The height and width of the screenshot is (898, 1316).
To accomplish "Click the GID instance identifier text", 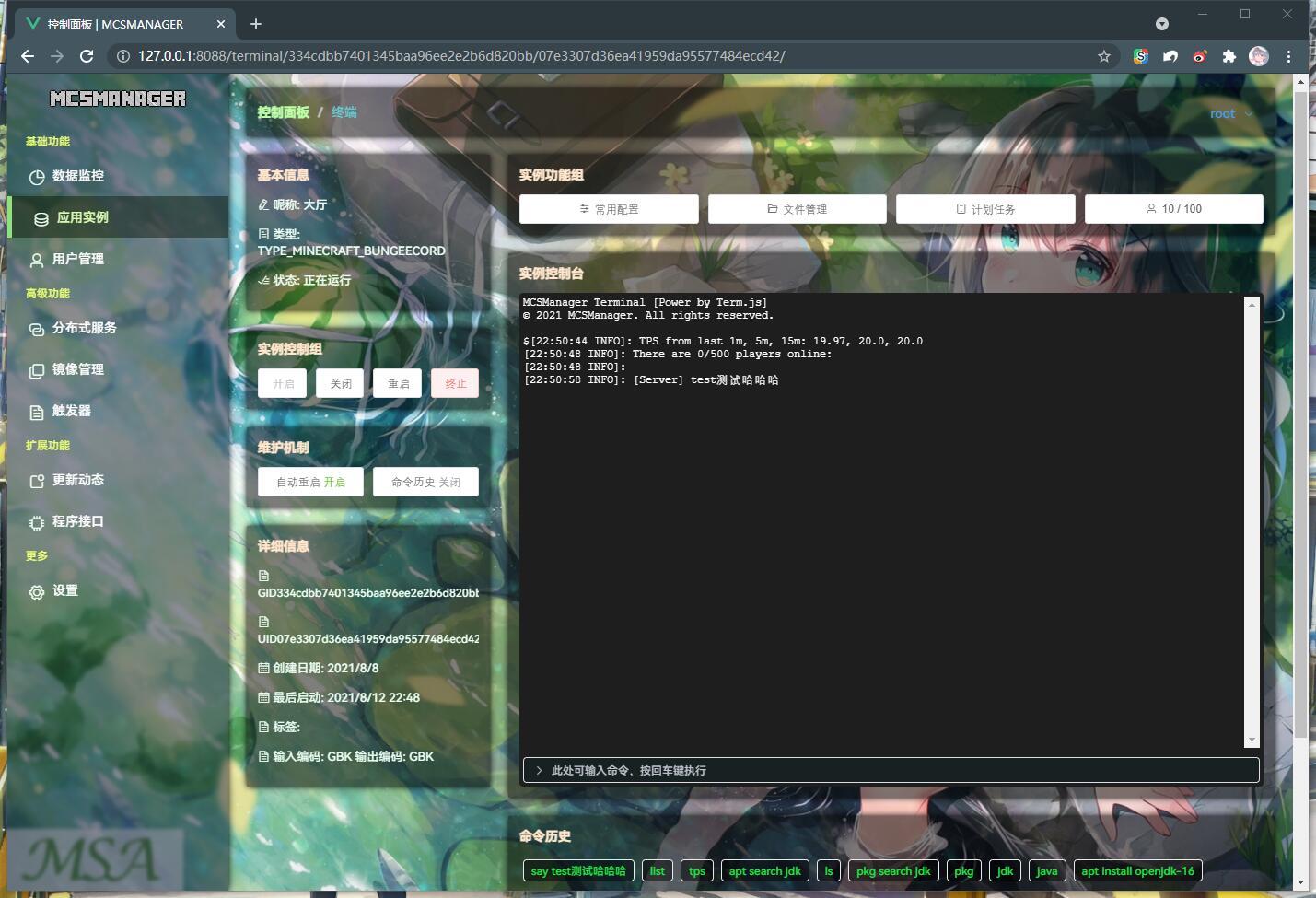I will click(x=368, y=593).
